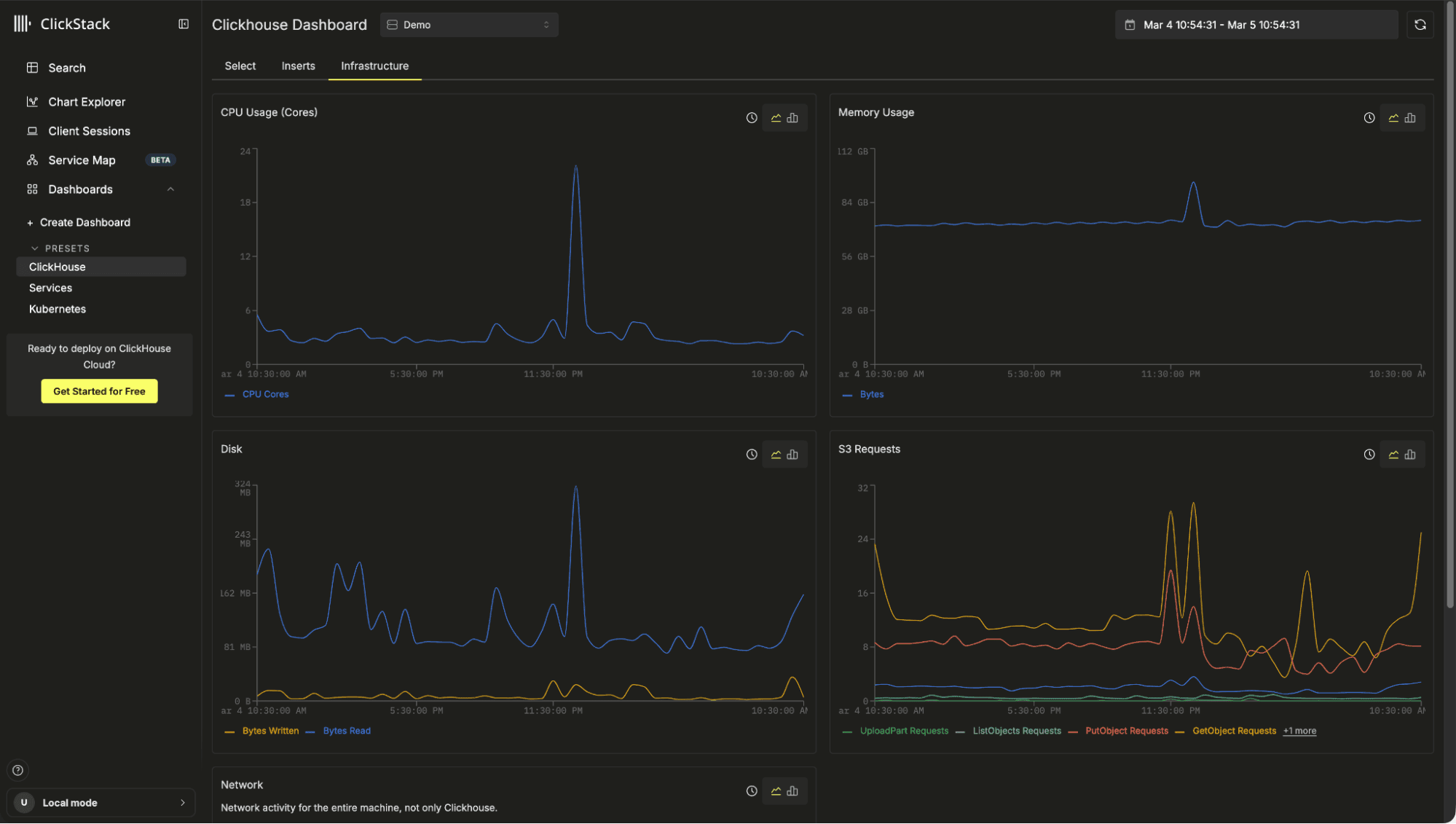This screenshot has height=824, width=1456.
Task: Switch to the Select tab
Action: [240, 66]
